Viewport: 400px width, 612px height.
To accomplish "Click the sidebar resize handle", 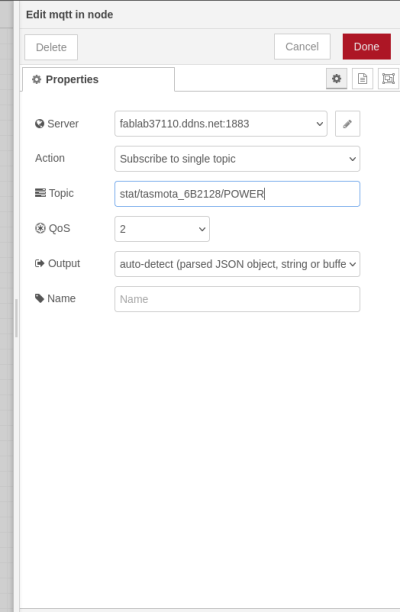I will tap(16, 318).
